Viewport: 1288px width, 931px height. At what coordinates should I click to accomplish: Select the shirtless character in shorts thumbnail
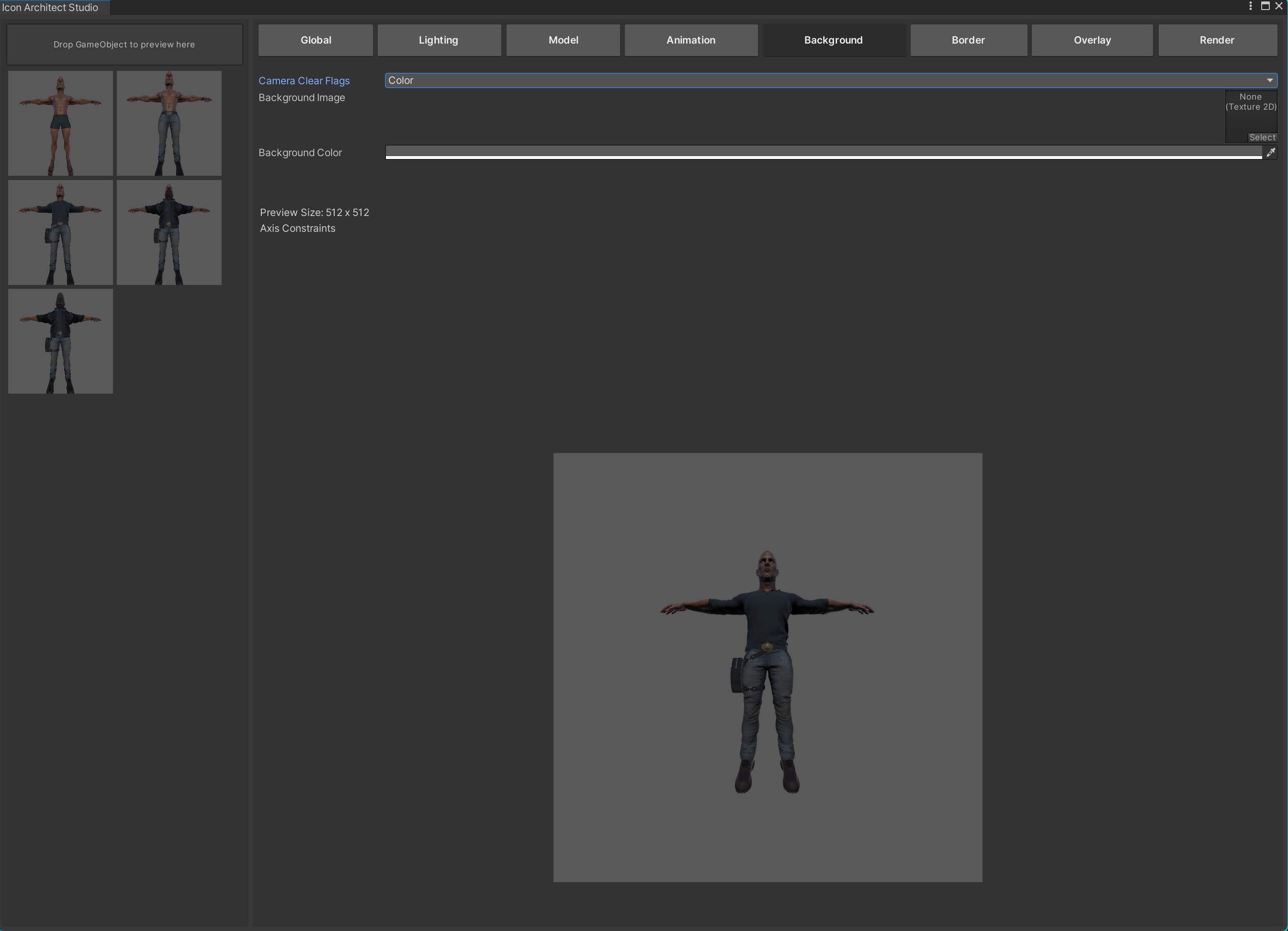coord(60,123)
